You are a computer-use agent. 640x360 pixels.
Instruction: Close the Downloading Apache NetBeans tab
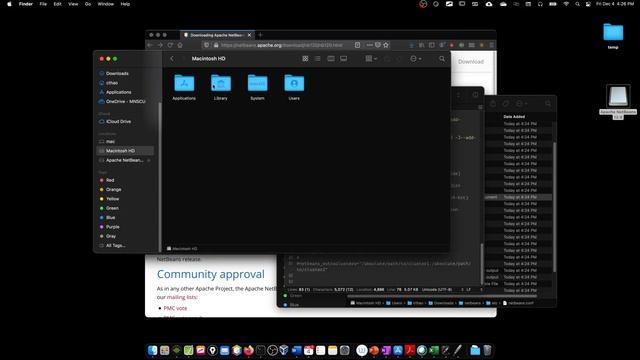point(249,35)
